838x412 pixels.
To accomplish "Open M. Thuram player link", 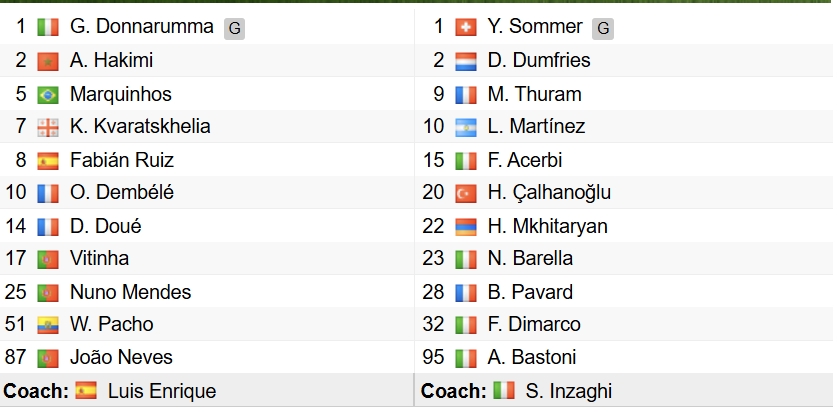I will (x=535, y=95).
